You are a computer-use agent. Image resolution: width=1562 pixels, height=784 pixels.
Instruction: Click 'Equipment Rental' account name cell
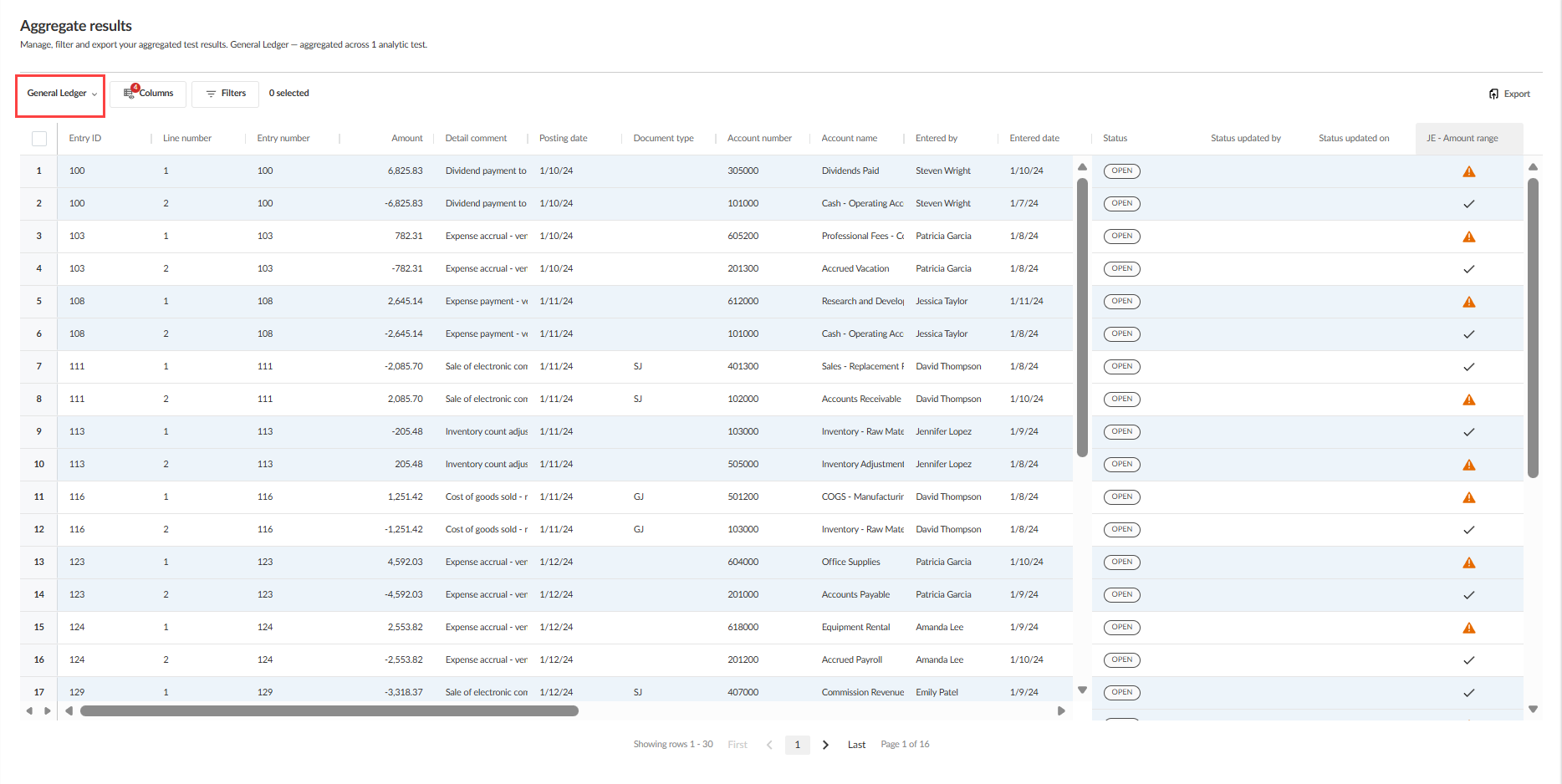click(x=855, y=628)
